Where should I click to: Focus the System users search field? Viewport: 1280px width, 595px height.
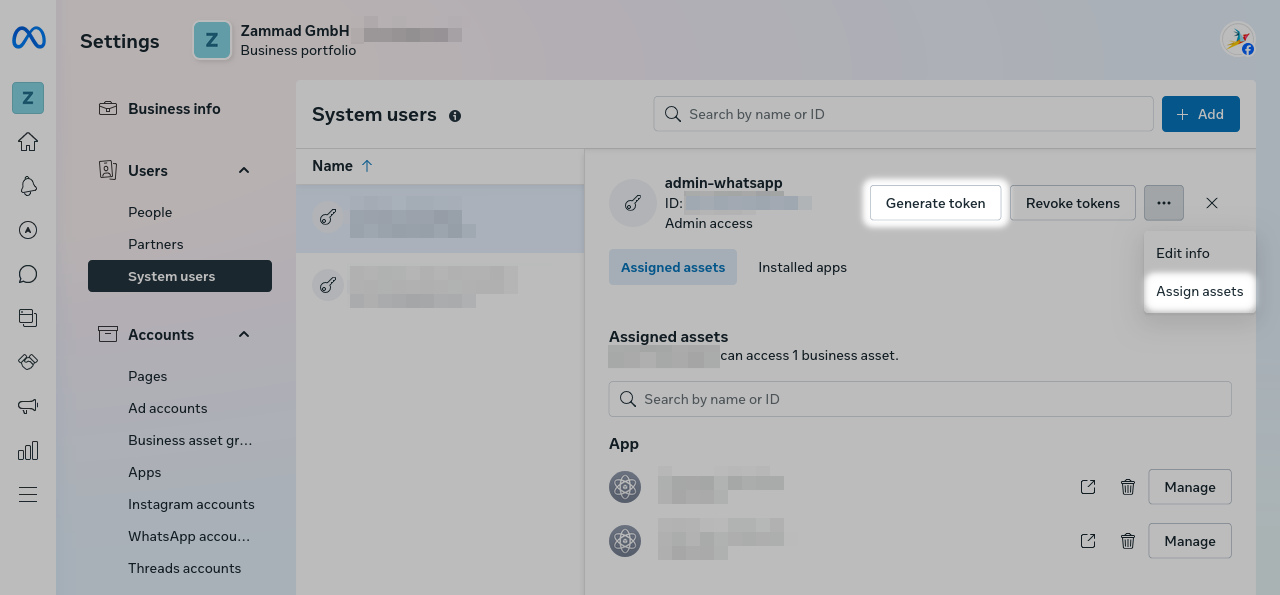pos(904,114)
